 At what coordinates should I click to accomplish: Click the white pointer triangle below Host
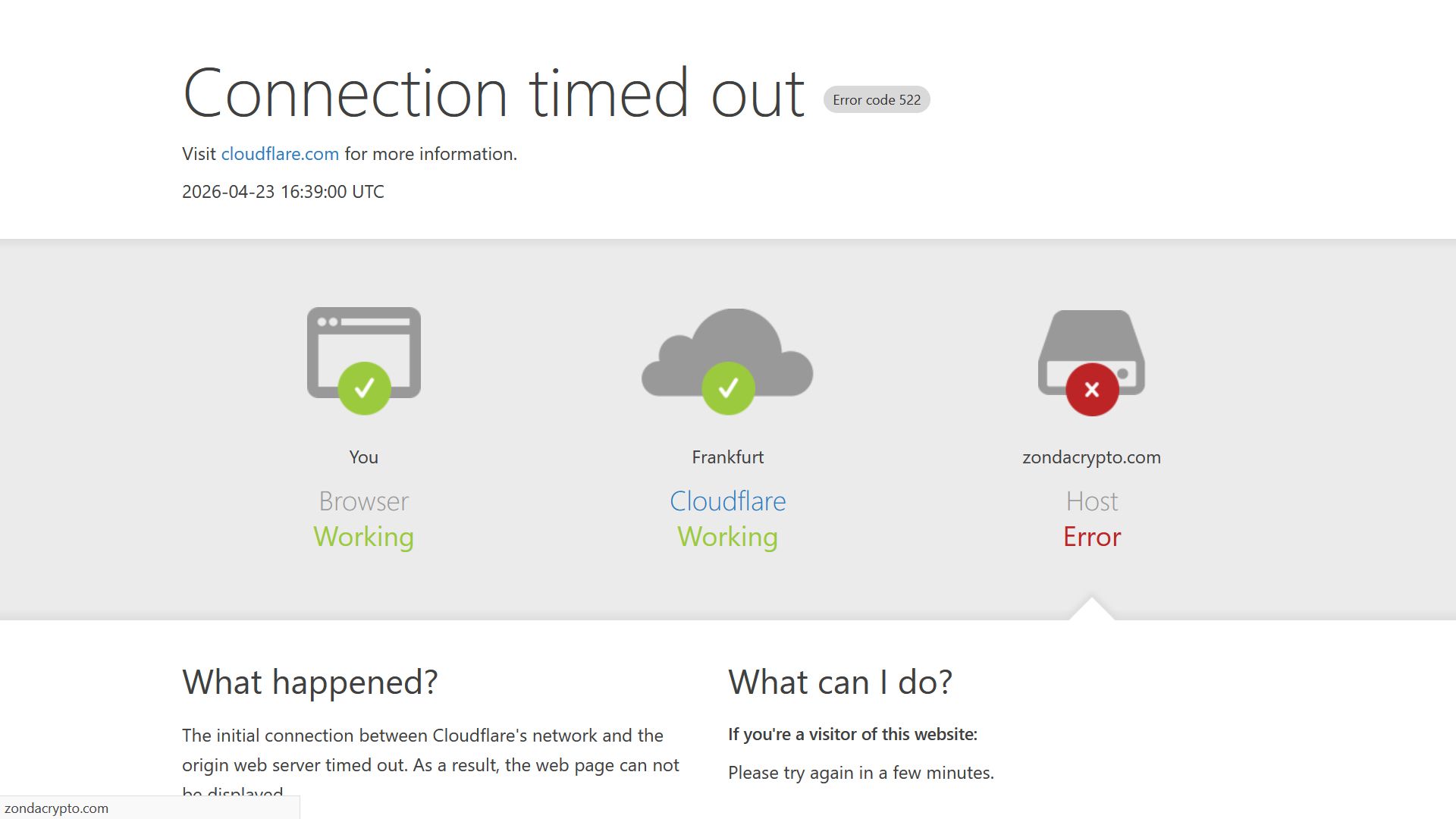coord(1091,610)
